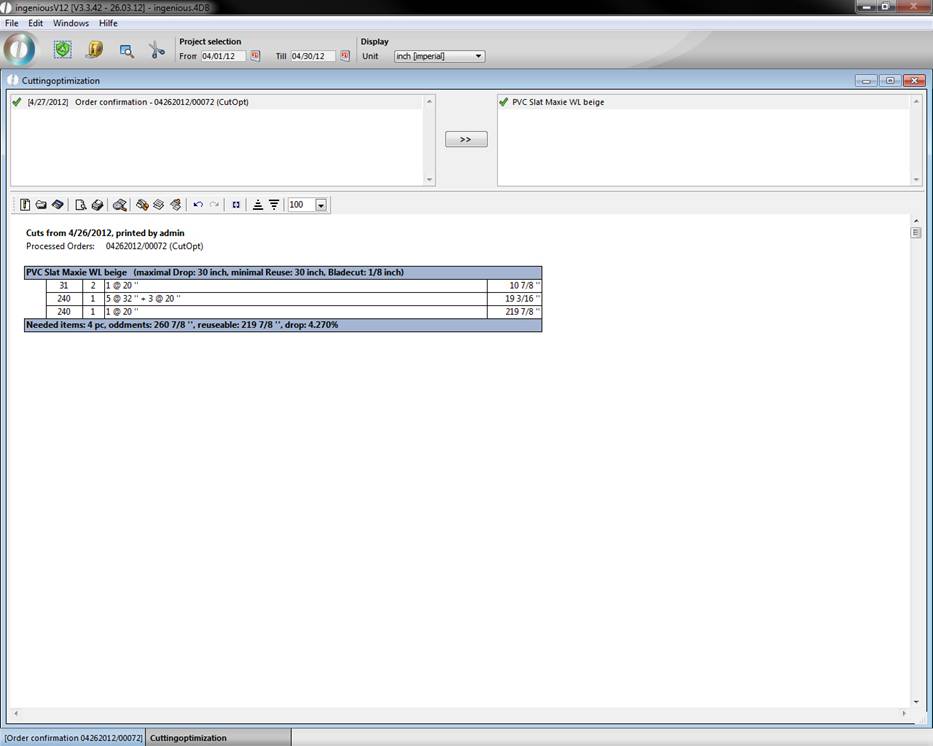Toggle checkmark on PVC Slat Maxie WL beige
933x746 pixels.
pos(503,102)
